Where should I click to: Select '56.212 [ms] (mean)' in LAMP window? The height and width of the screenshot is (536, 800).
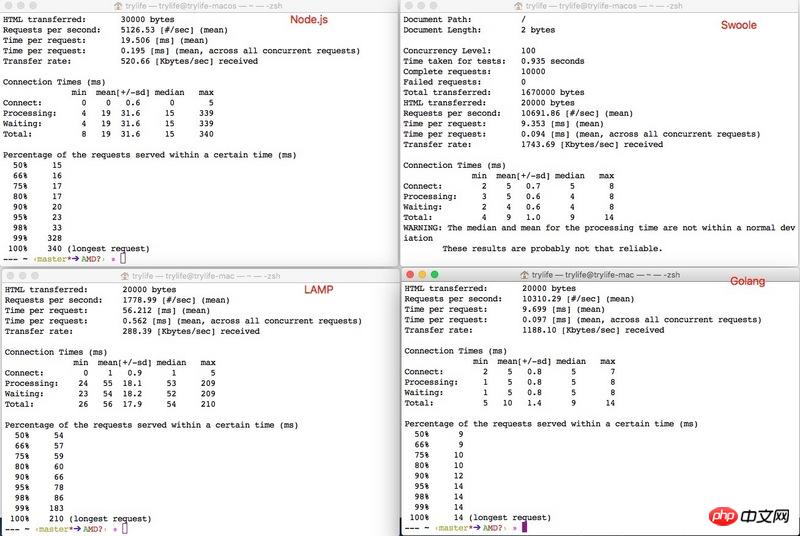(x=166, y=311)
